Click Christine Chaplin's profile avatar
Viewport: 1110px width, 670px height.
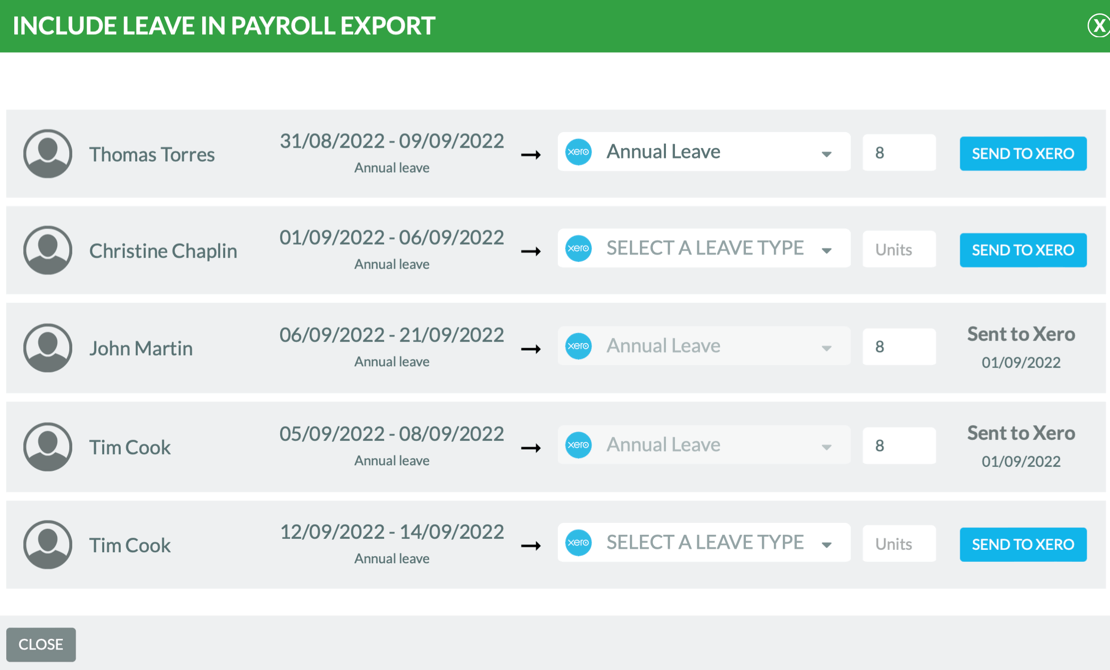pyautogui.click(x=48, y=250)
